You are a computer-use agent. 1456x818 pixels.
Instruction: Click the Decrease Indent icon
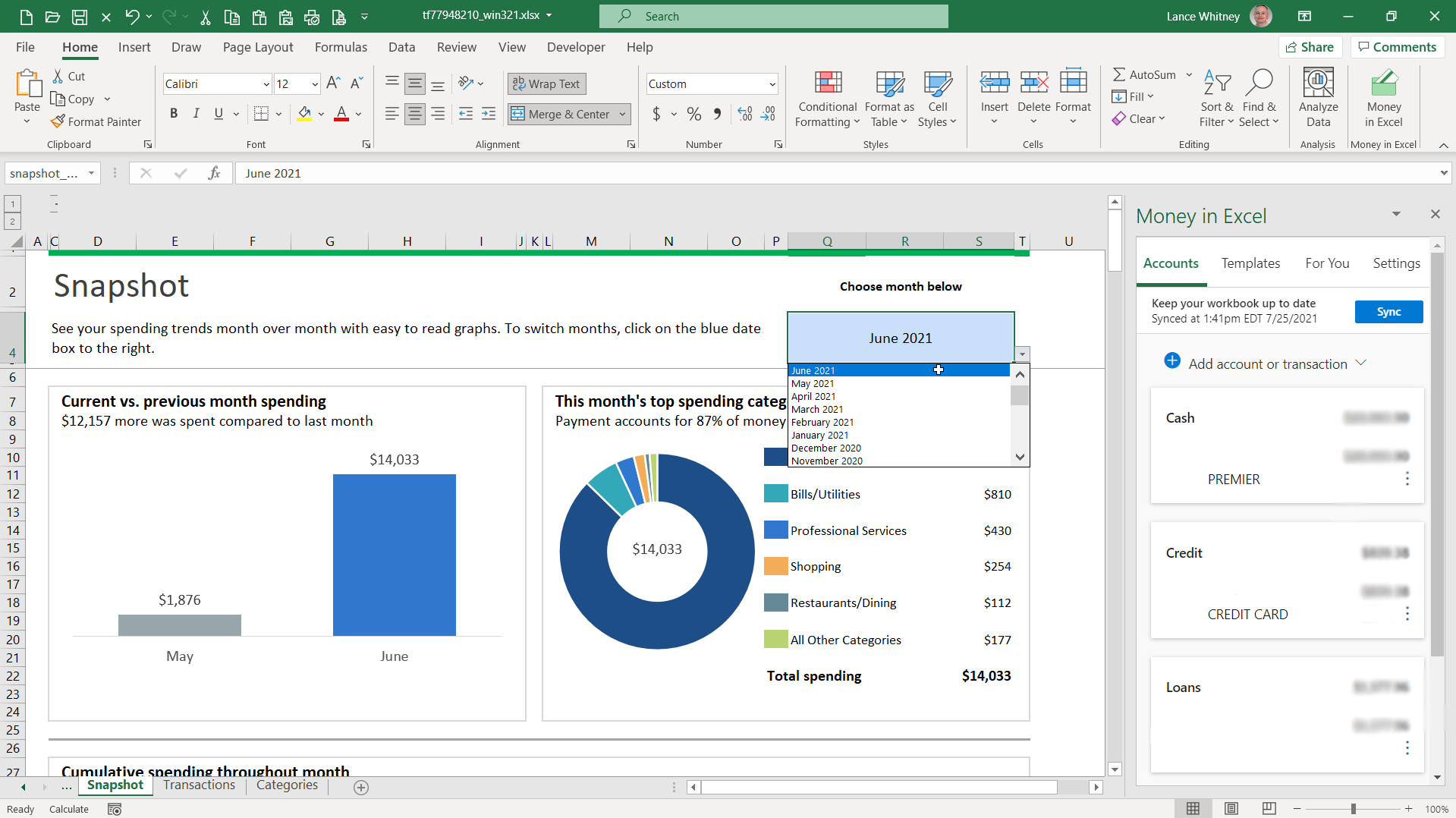[x=466, y=114]
